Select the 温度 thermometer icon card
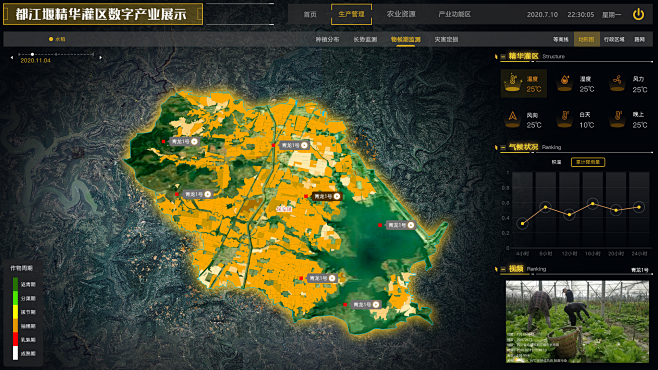Image resolution: width=658 pixels, height=370 pixels. click(524, 83)
